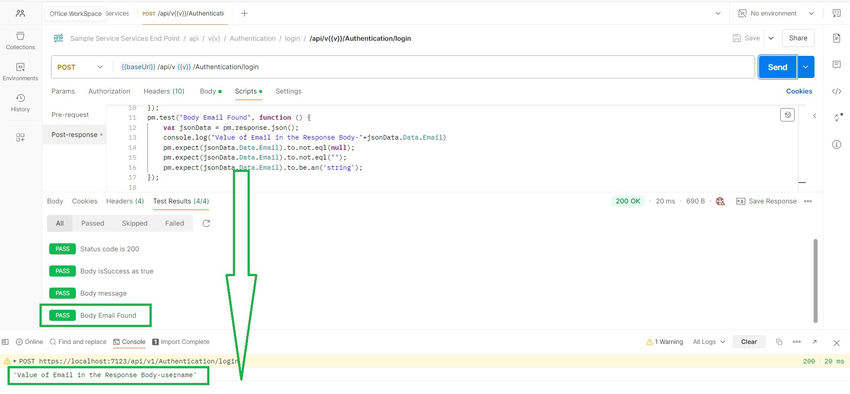Viewport: 850px width, 394px height.
Task: Open the POST method dropdown
Action: 80,67
